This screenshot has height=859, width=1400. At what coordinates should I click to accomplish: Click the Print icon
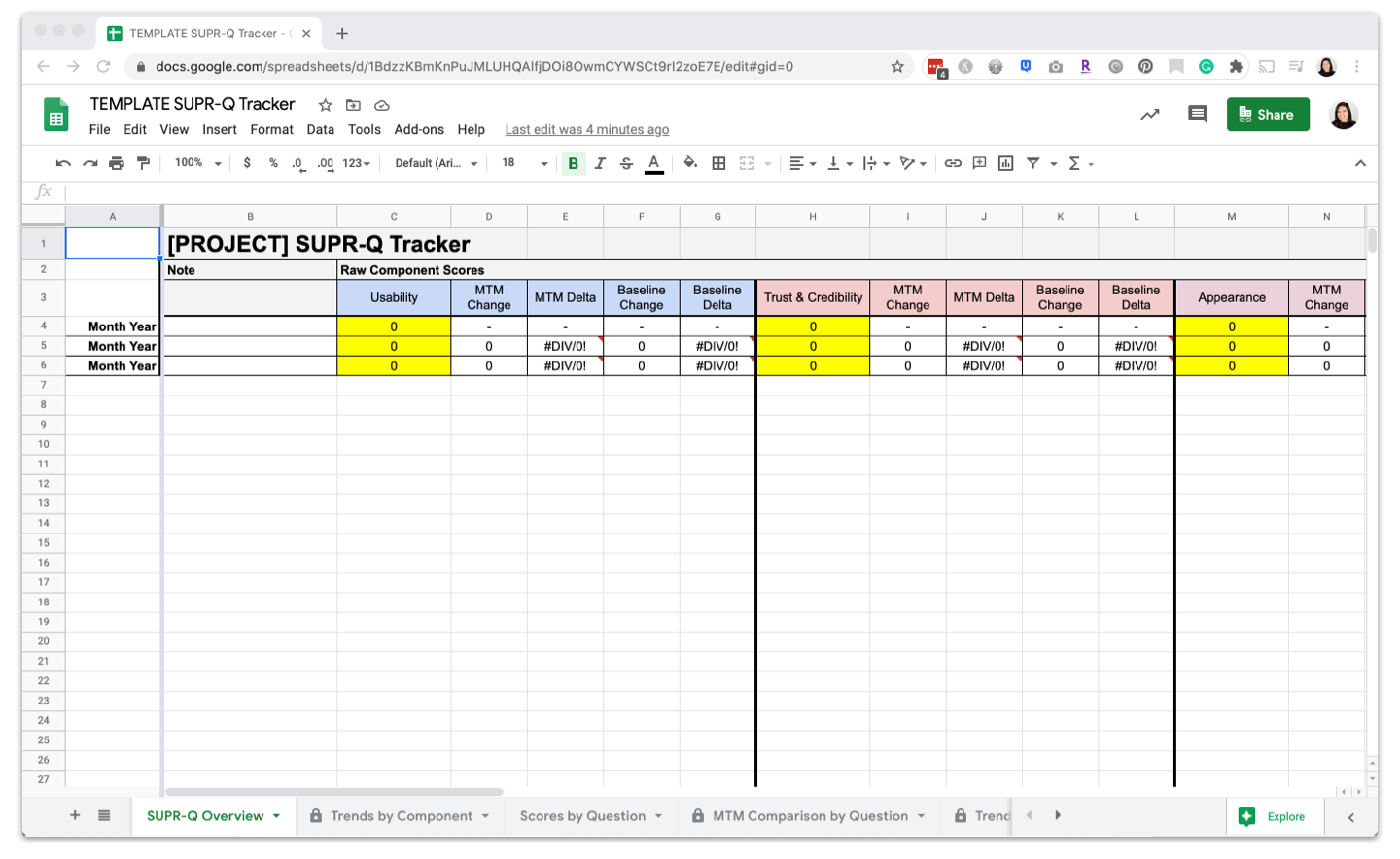[117, 163]
